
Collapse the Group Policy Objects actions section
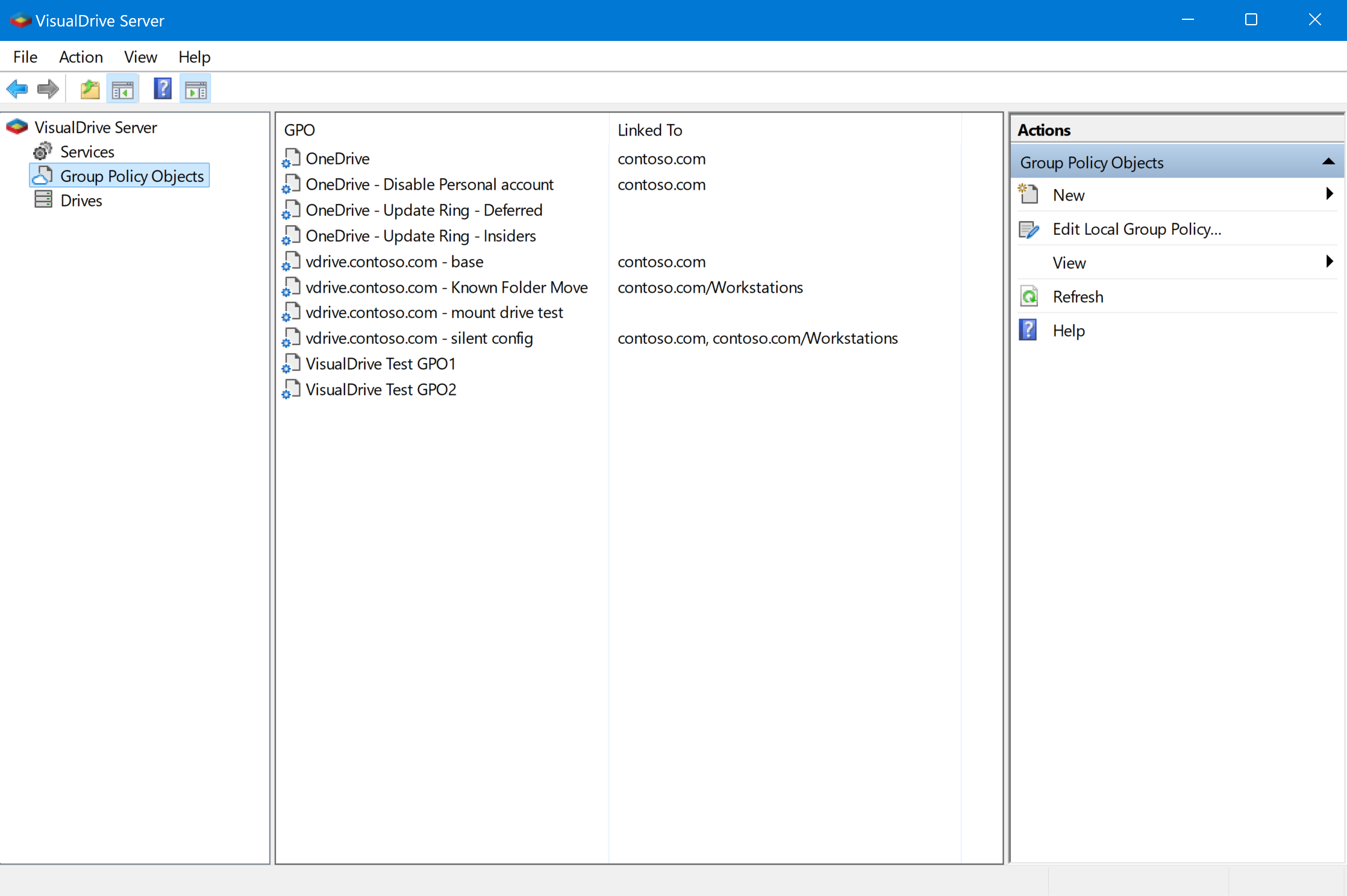pyautogui.click(x=1328, y=162)
